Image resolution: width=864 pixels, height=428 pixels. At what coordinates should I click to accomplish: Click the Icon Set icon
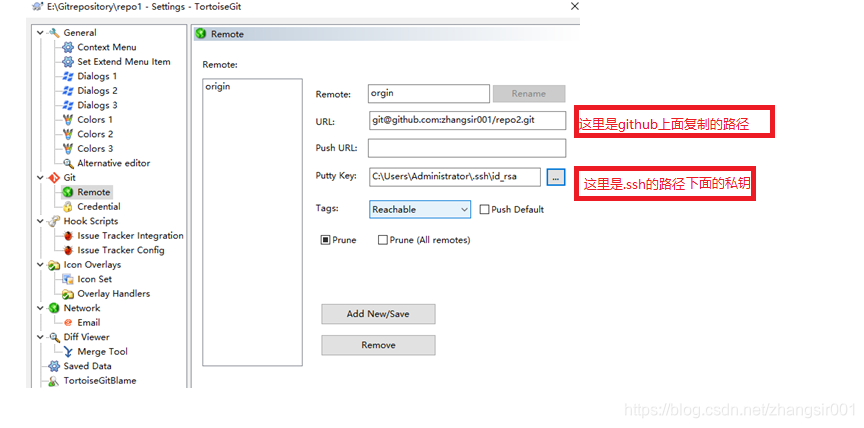click(68, 279)
